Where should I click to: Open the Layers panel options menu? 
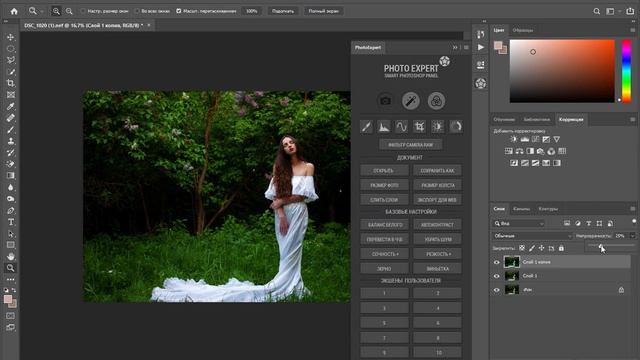633,209
